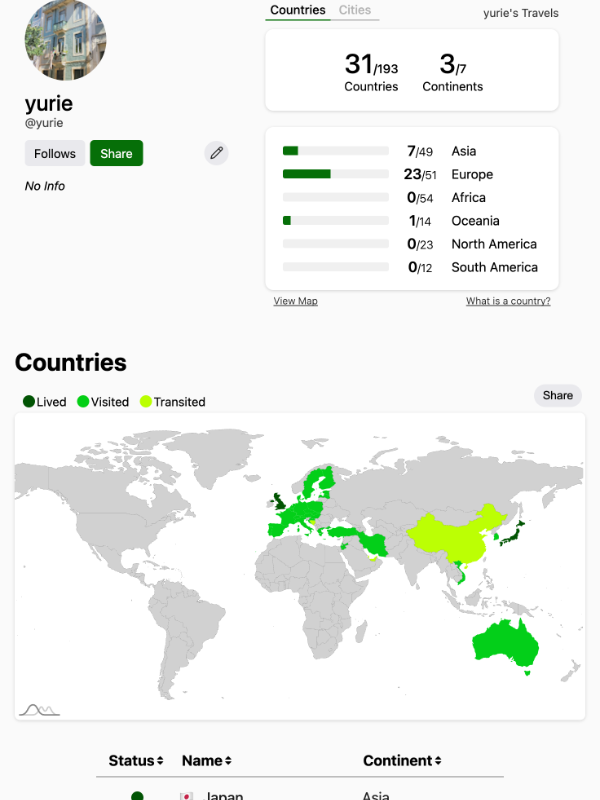This screenshot has width=600, height=800.
Task: Click China on the world map
Action: pyautogui.click(x=455, y=540)
